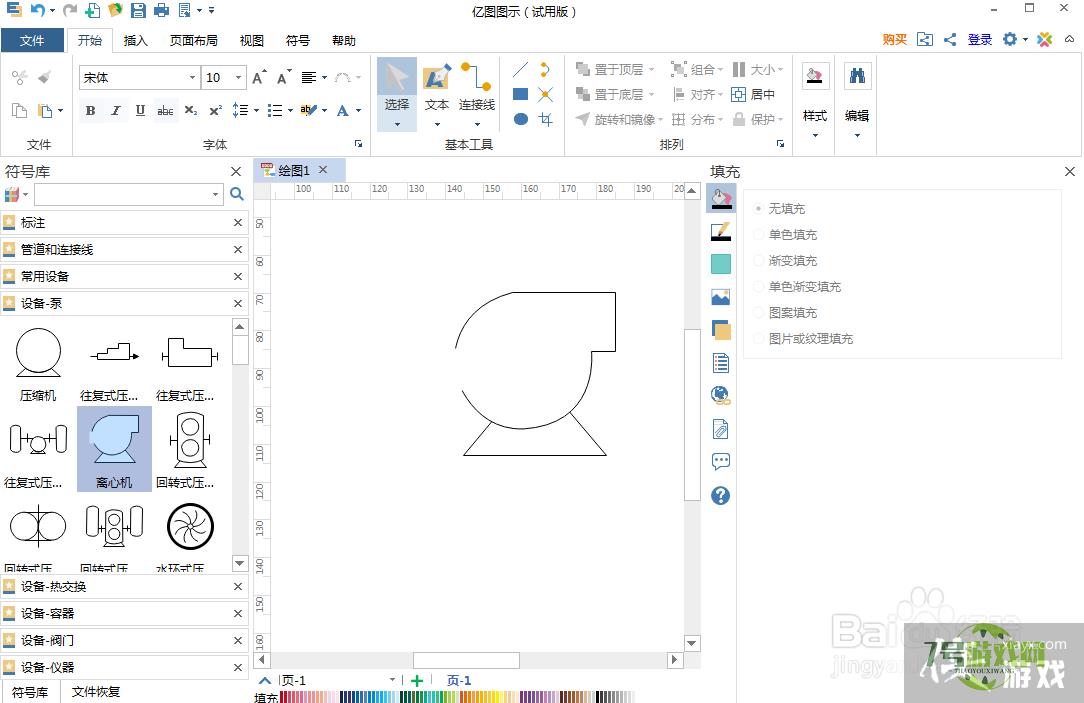The height and width of the screenshot is (703, 1084).
Task: Switch to the 帮助 ribbon tab
Action: [344, 40]
